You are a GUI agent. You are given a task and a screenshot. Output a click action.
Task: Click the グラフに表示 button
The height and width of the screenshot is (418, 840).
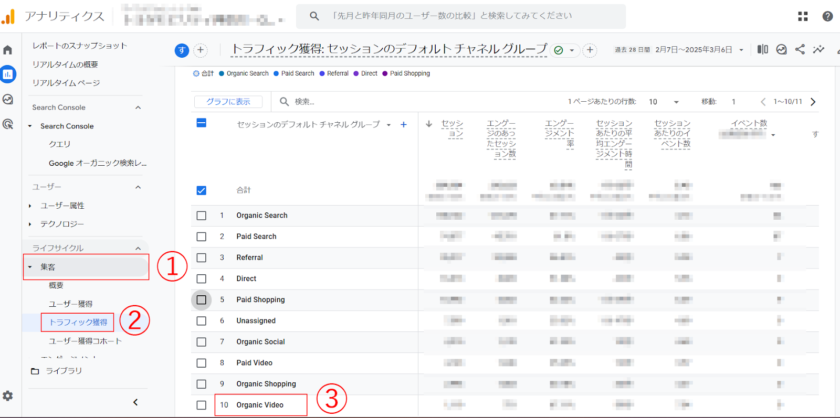tap(228, 101)
